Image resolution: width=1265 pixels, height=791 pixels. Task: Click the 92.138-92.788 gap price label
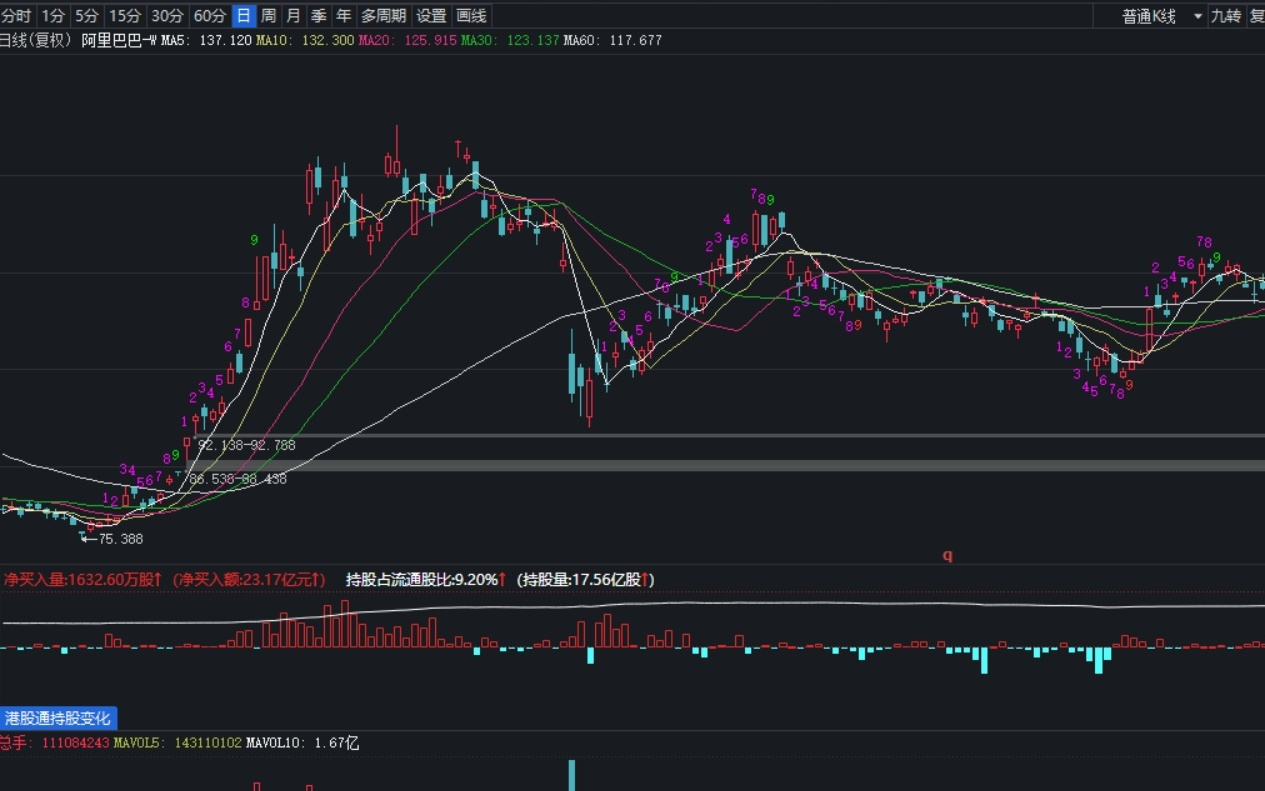(x=247, y=445)
